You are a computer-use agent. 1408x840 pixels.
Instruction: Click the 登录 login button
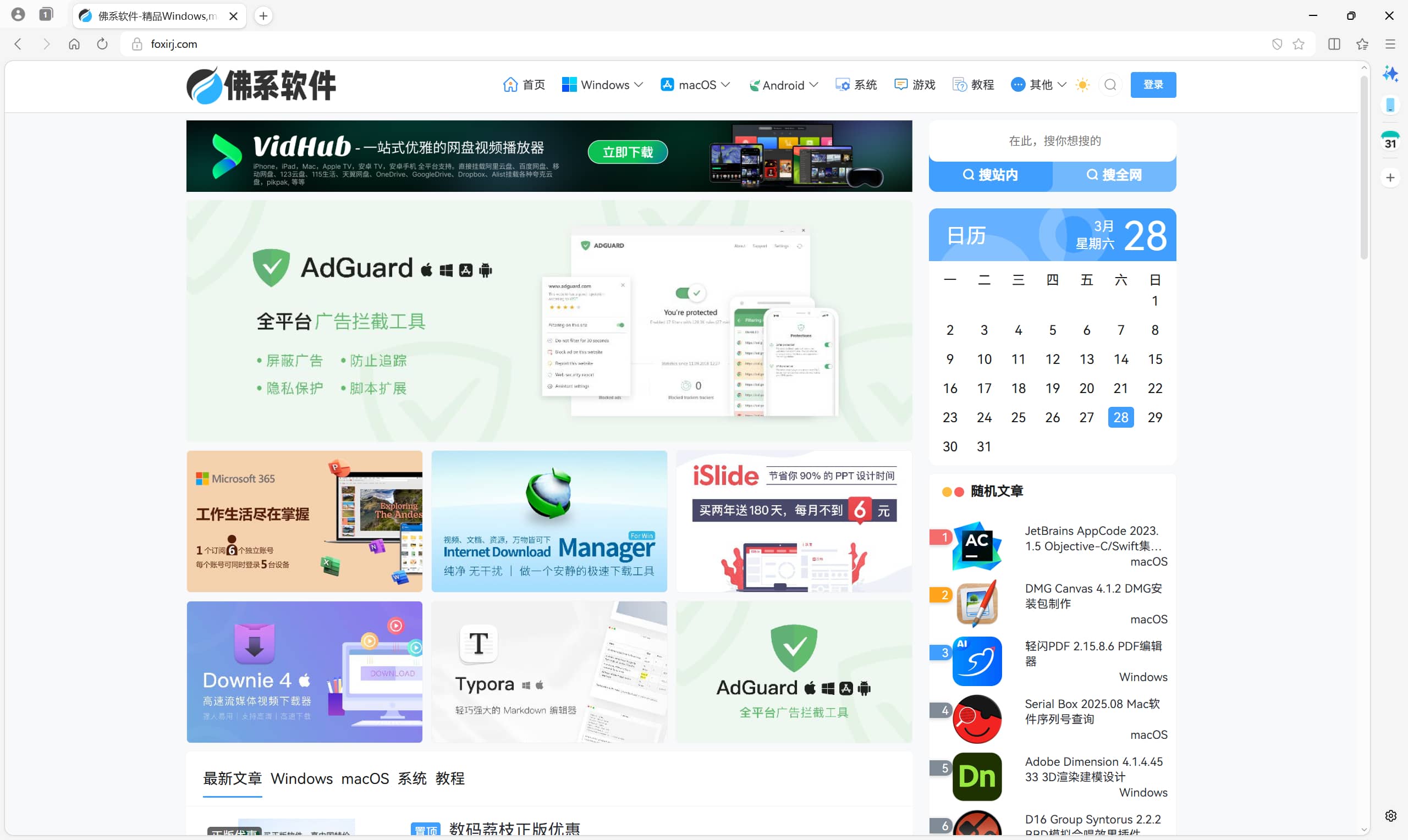1153,85
